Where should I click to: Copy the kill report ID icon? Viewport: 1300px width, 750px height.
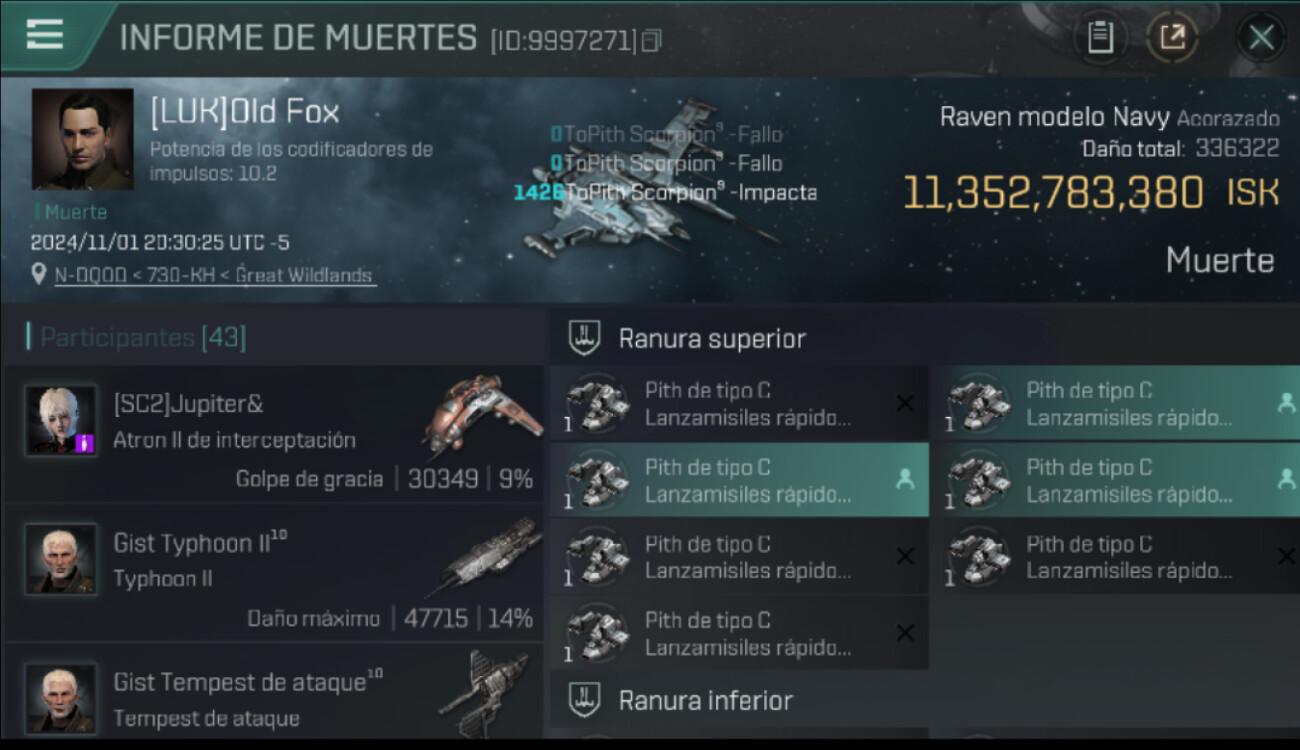652,41
